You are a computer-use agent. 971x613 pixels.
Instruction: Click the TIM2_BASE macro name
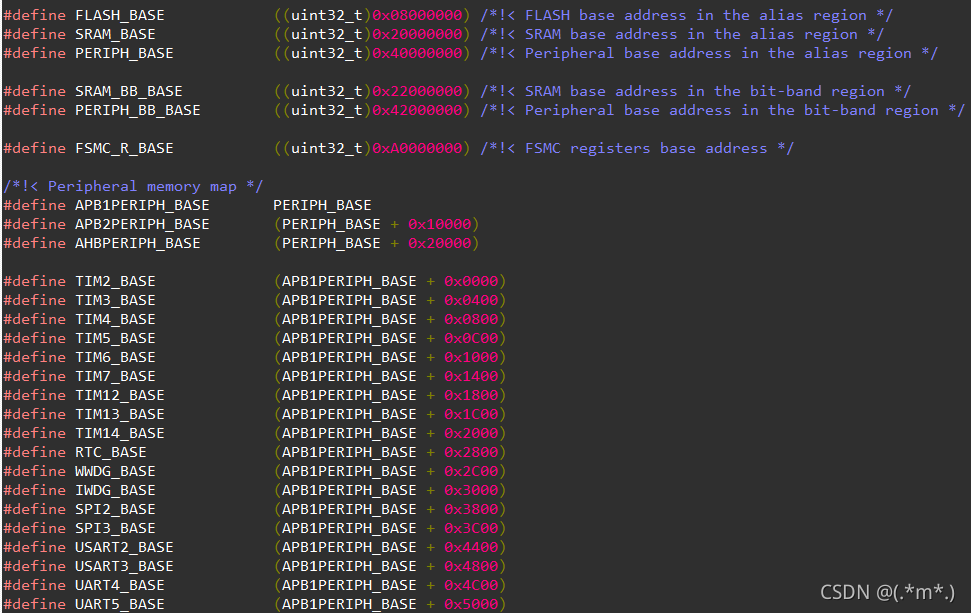115,282
